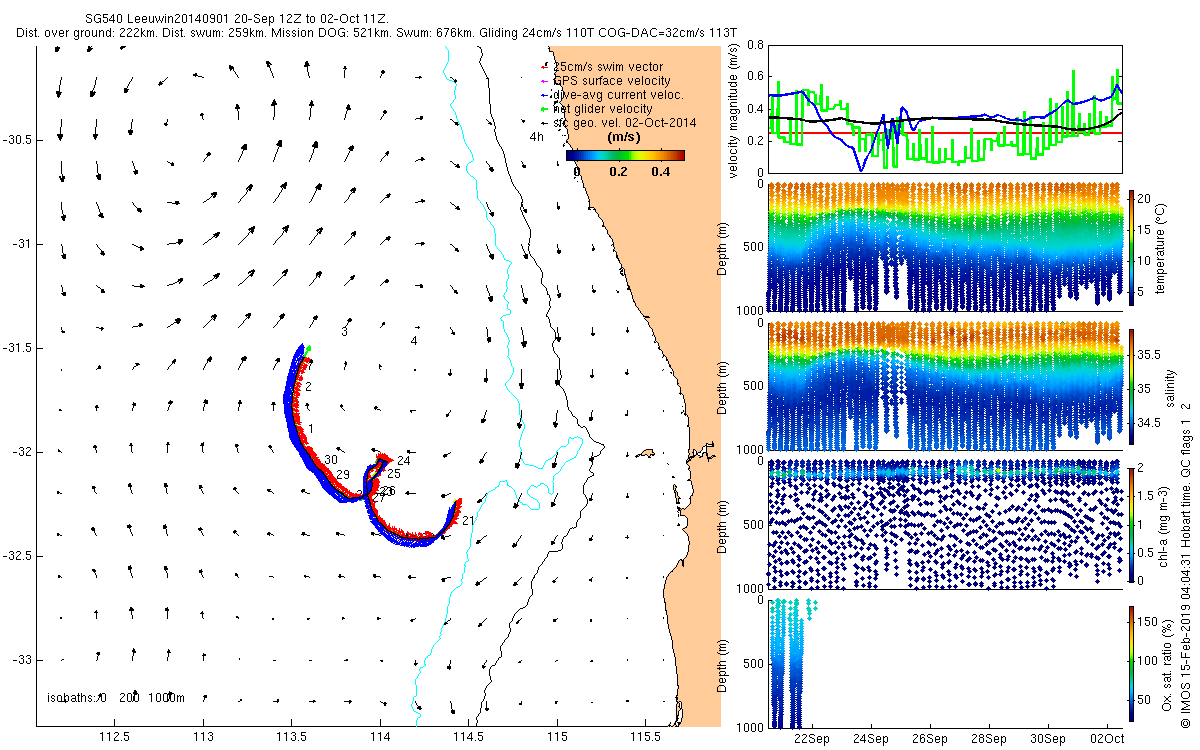Click the 'isobaths: 0 200 1000m' note
Image resolution: width=1200 pixels, height=750 pixels.
[116, 697]
